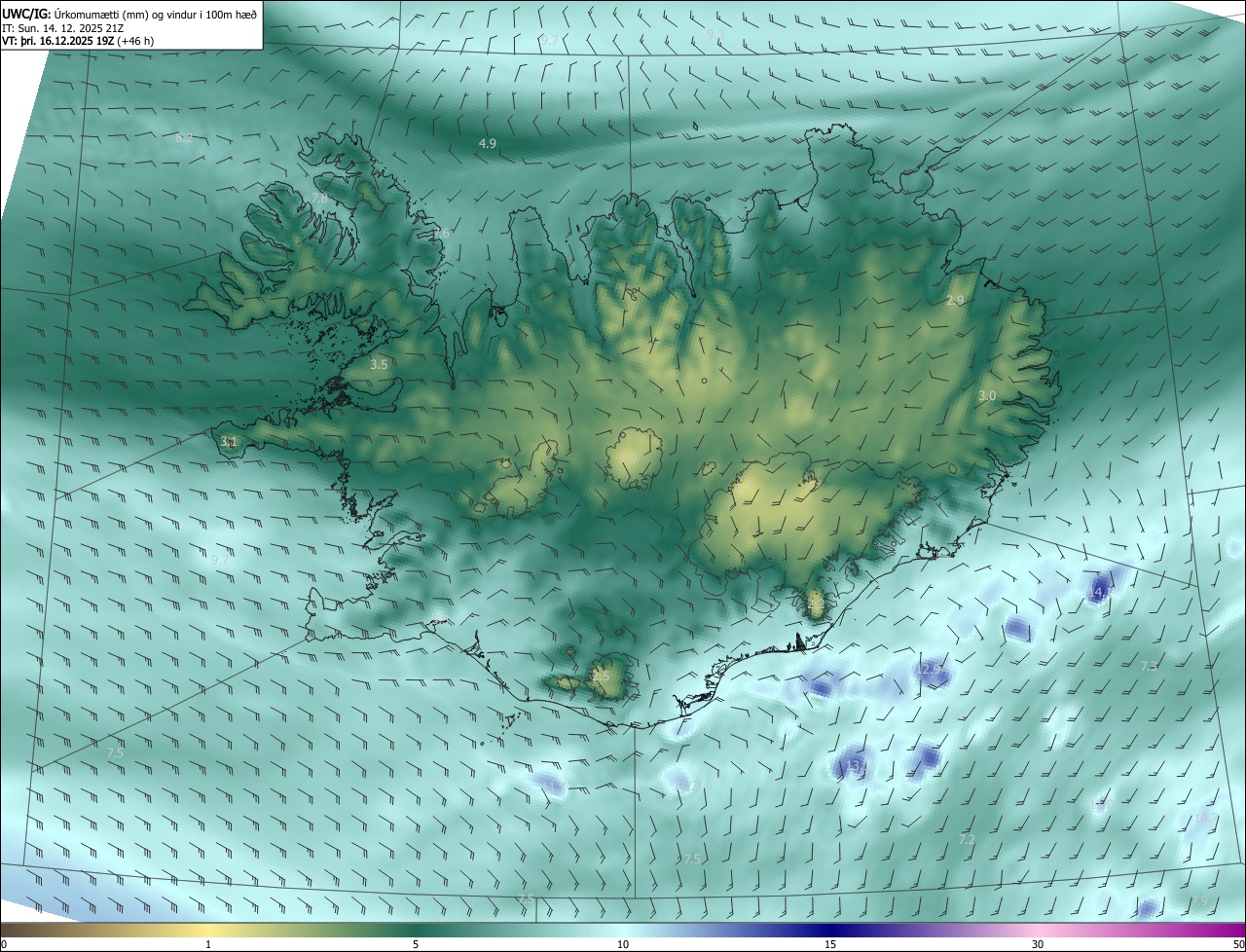Click the 7.2 value label on the map
Viewport: 1246px width, 952px height.
[967, 839]
